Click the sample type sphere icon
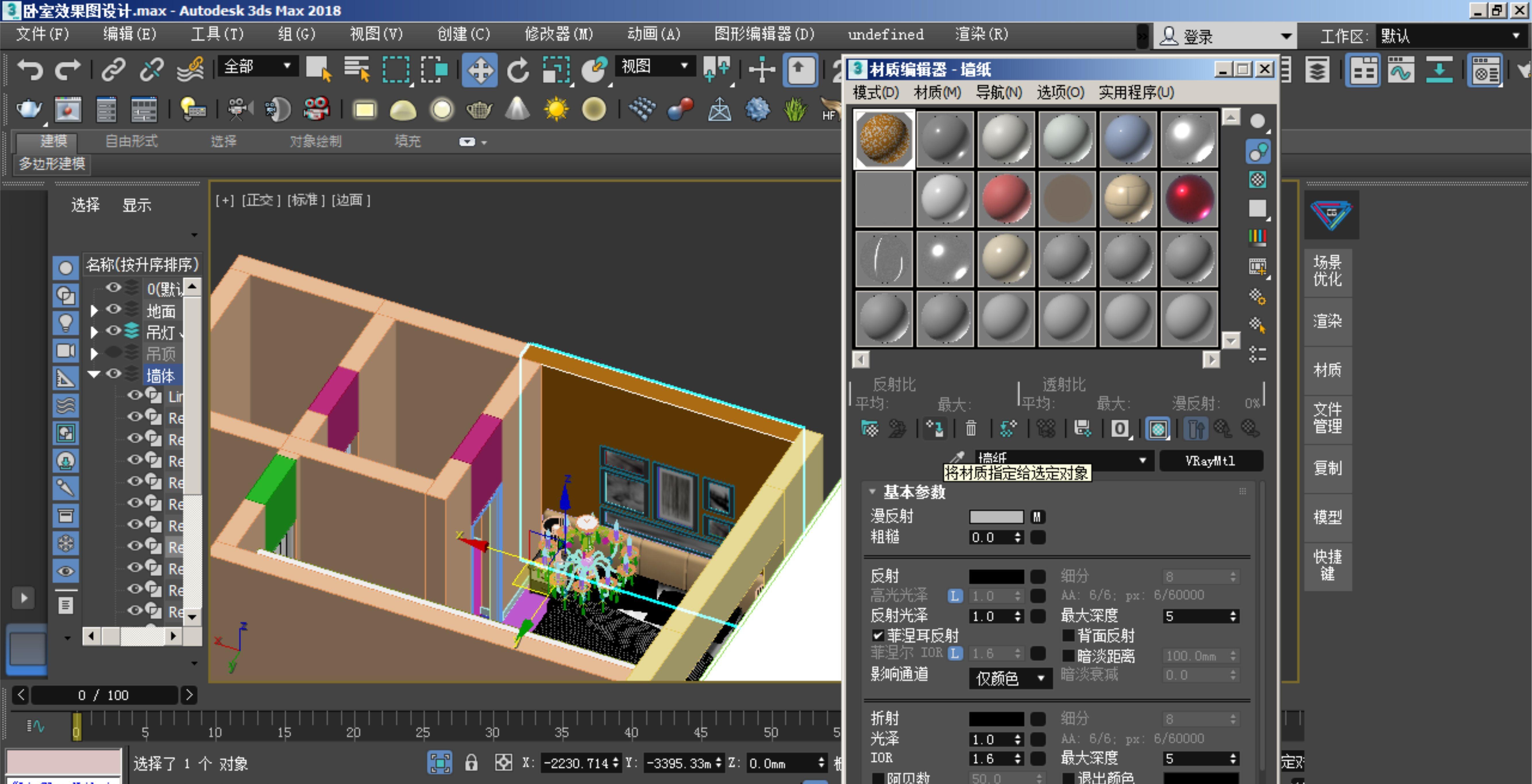 pos(1257,122)
